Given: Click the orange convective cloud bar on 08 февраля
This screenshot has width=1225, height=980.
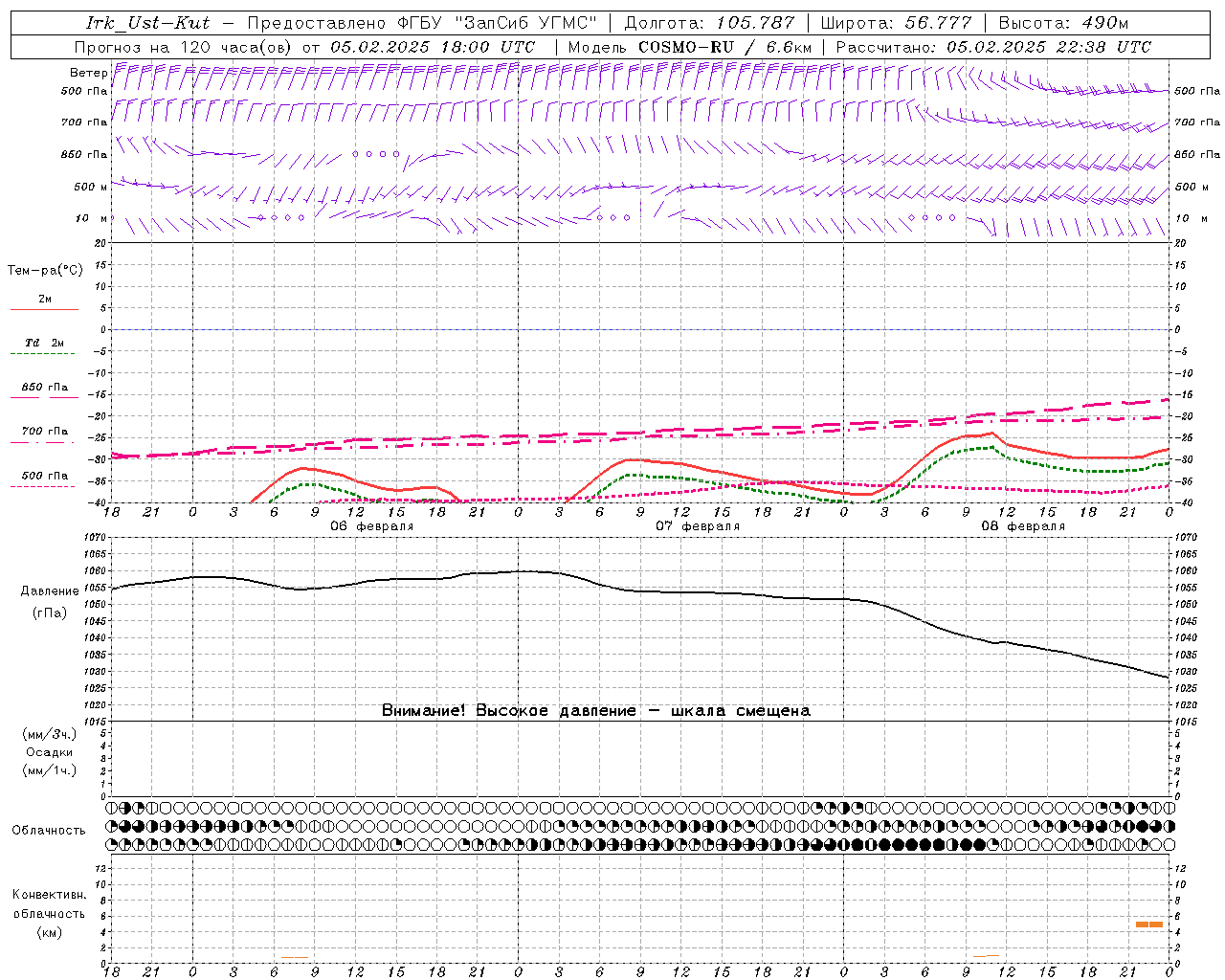Looking at the screenshot, I should click(x=1149, y=924).
